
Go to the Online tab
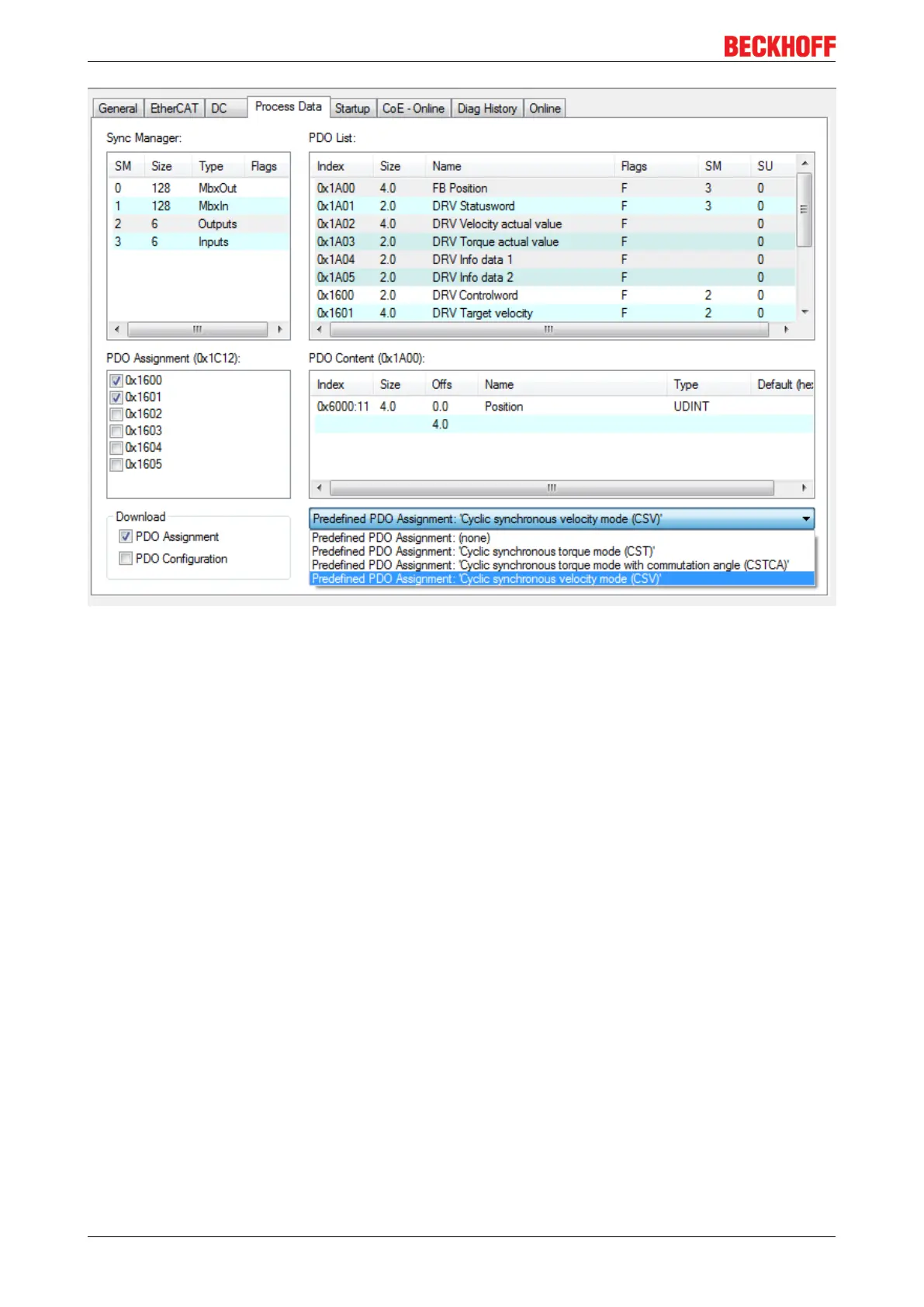(x=545, y=109)
